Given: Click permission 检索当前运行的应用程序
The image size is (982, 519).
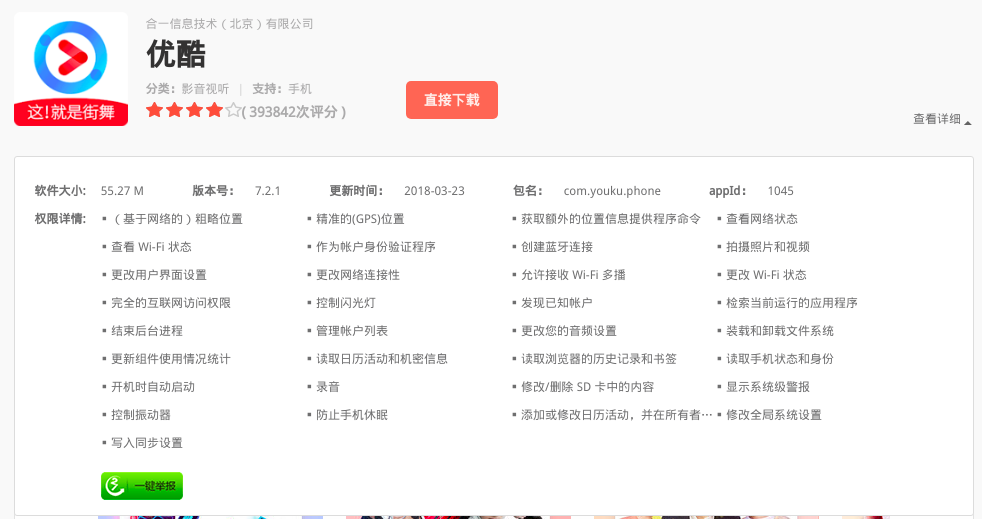Looking at the screenshot, I should (x=792, y=303).
